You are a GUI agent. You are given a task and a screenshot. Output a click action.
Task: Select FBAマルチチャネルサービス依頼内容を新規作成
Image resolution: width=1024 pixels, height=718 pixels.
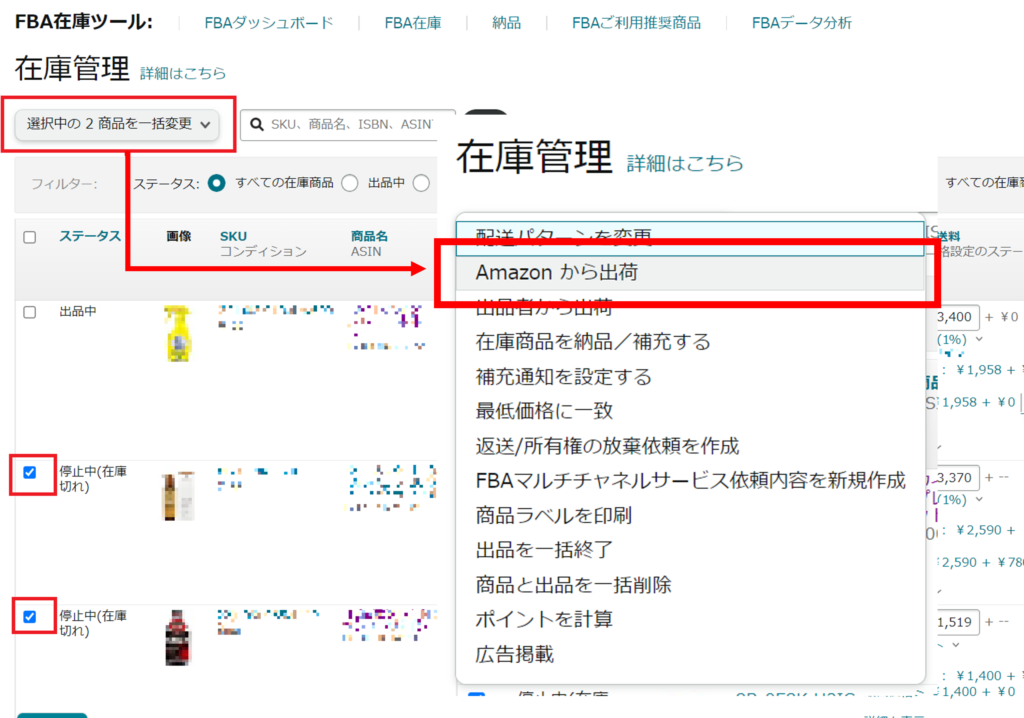point(690,481)
